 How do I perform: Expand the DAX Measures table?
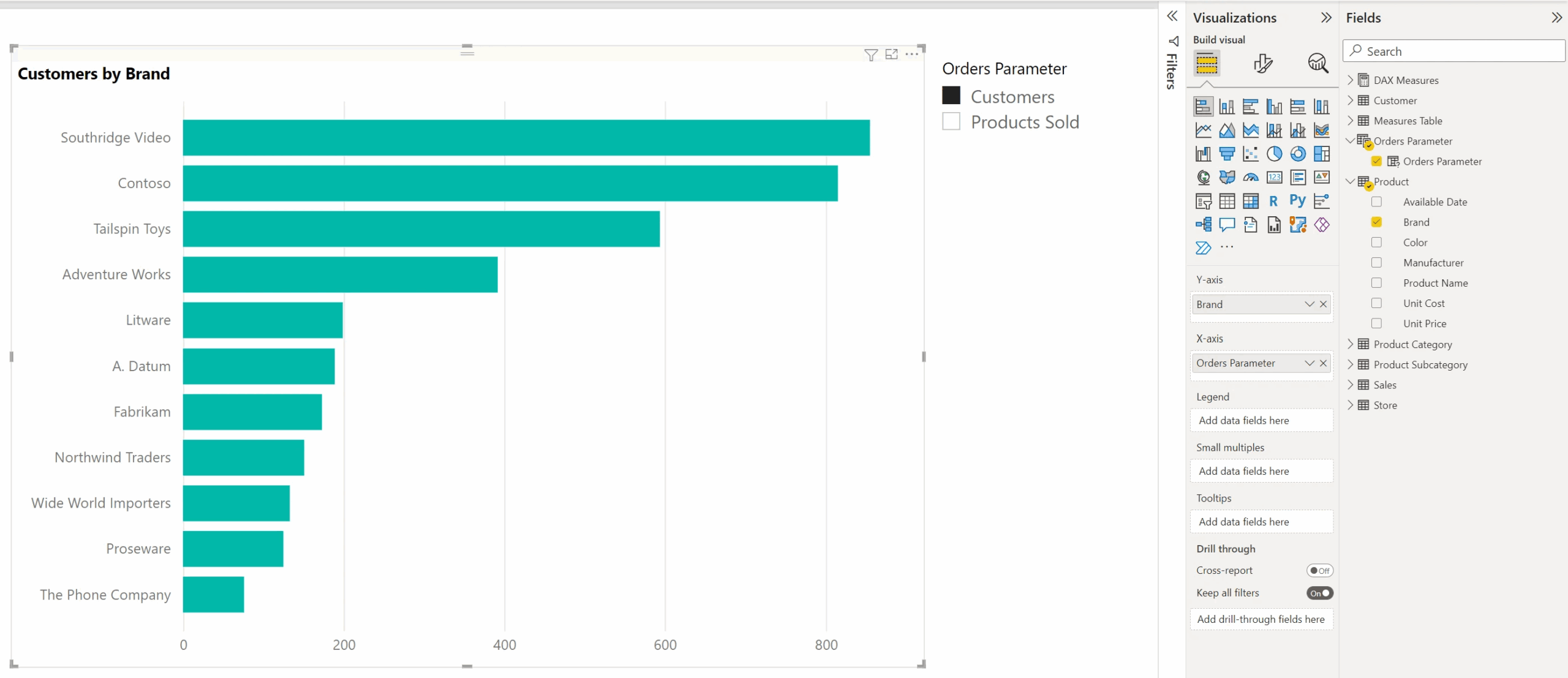[x=1350, y=80]
